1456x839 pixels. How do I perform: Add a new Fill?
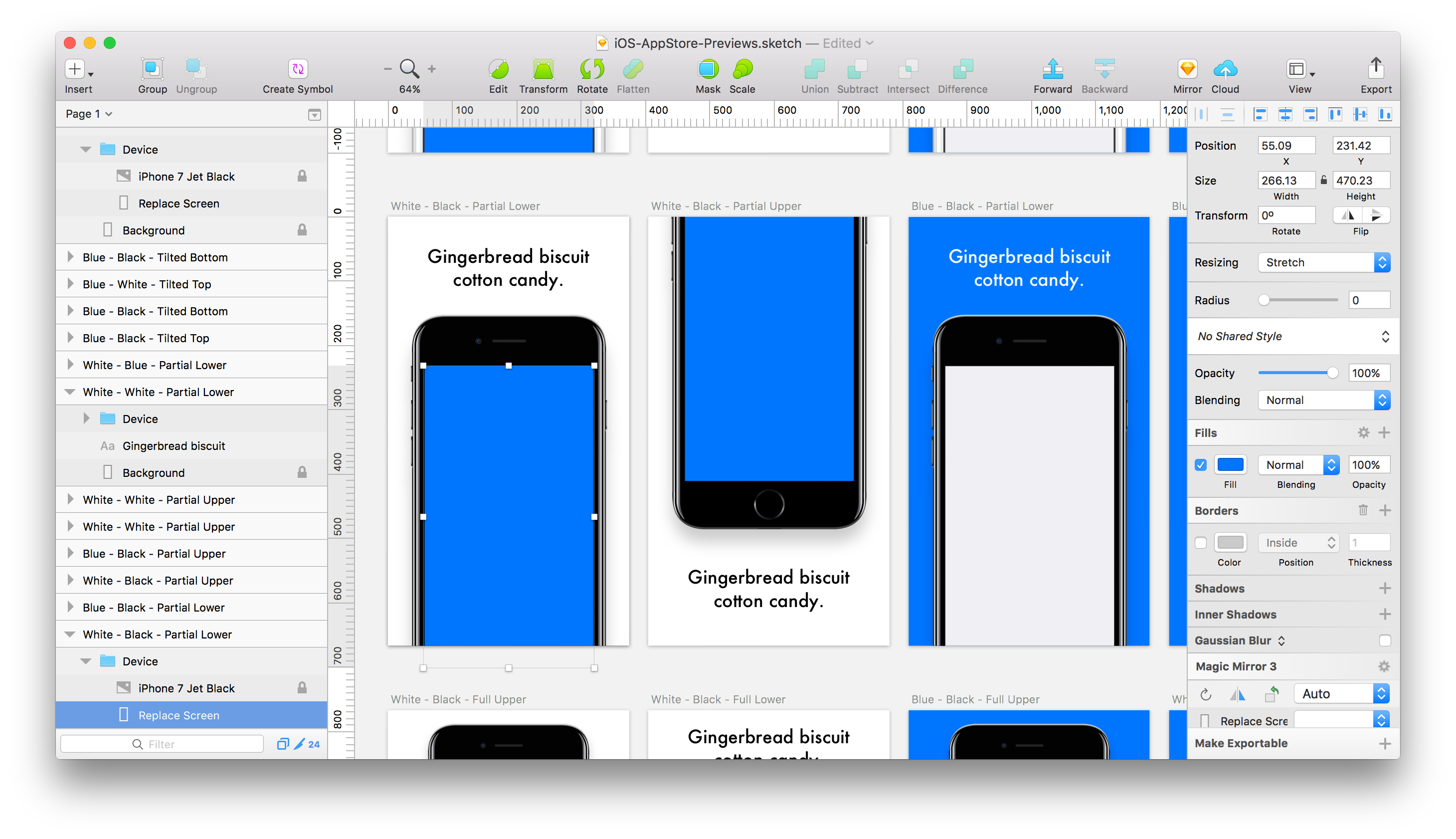click(x=1384, y=432)
